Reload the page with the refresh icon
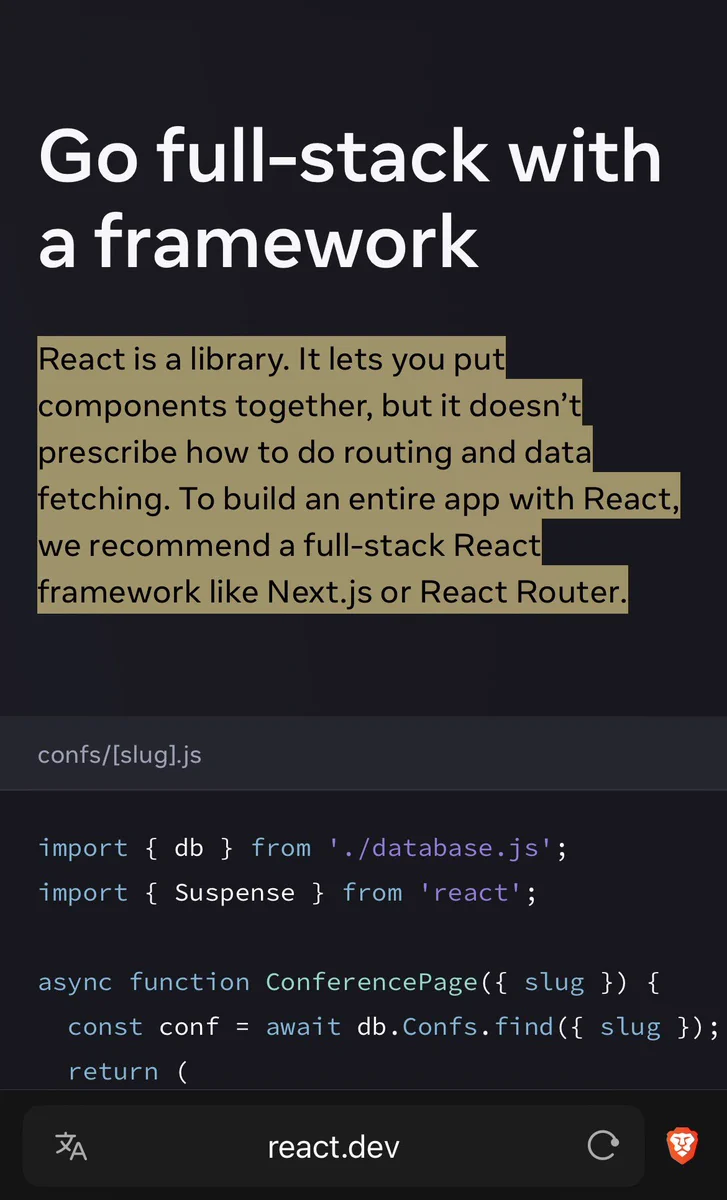 (602, 1146)
